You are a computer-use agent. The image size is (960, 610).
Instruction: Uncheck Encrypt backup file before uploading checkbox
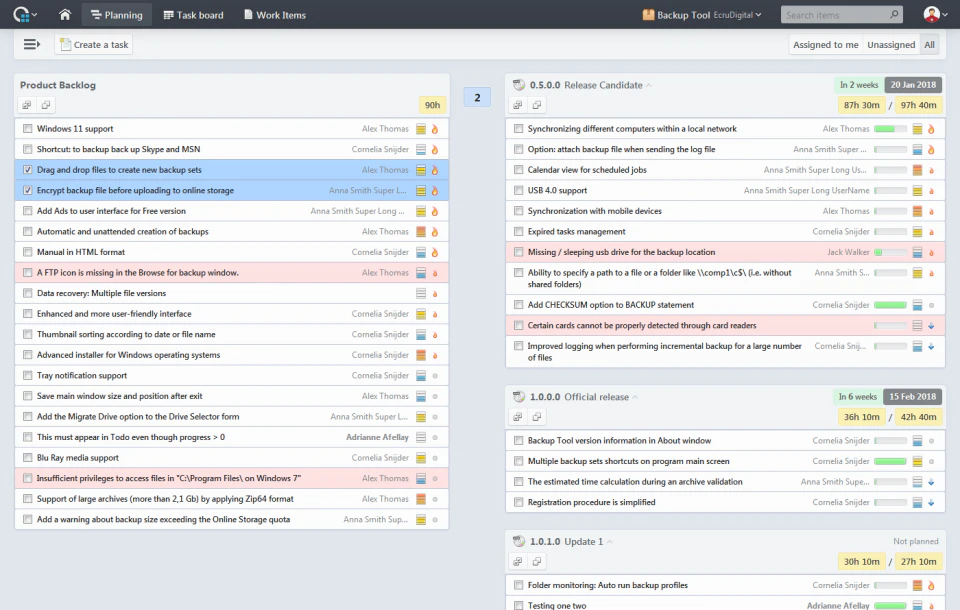click(x=28, y=190)
